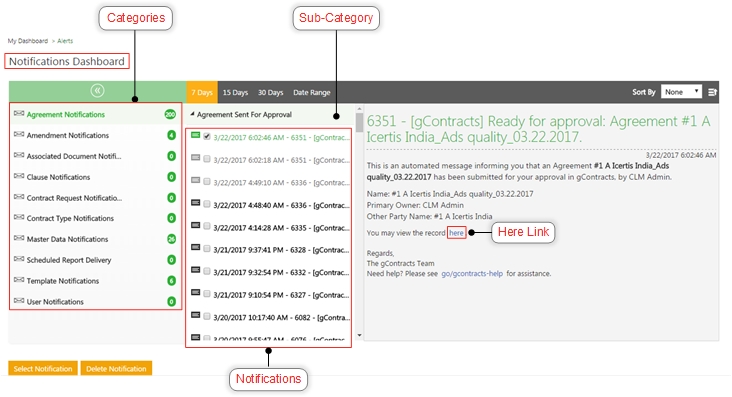Click envelope icon for Template Notifications
Screen dimensions: 732x397
click(19, 280)
